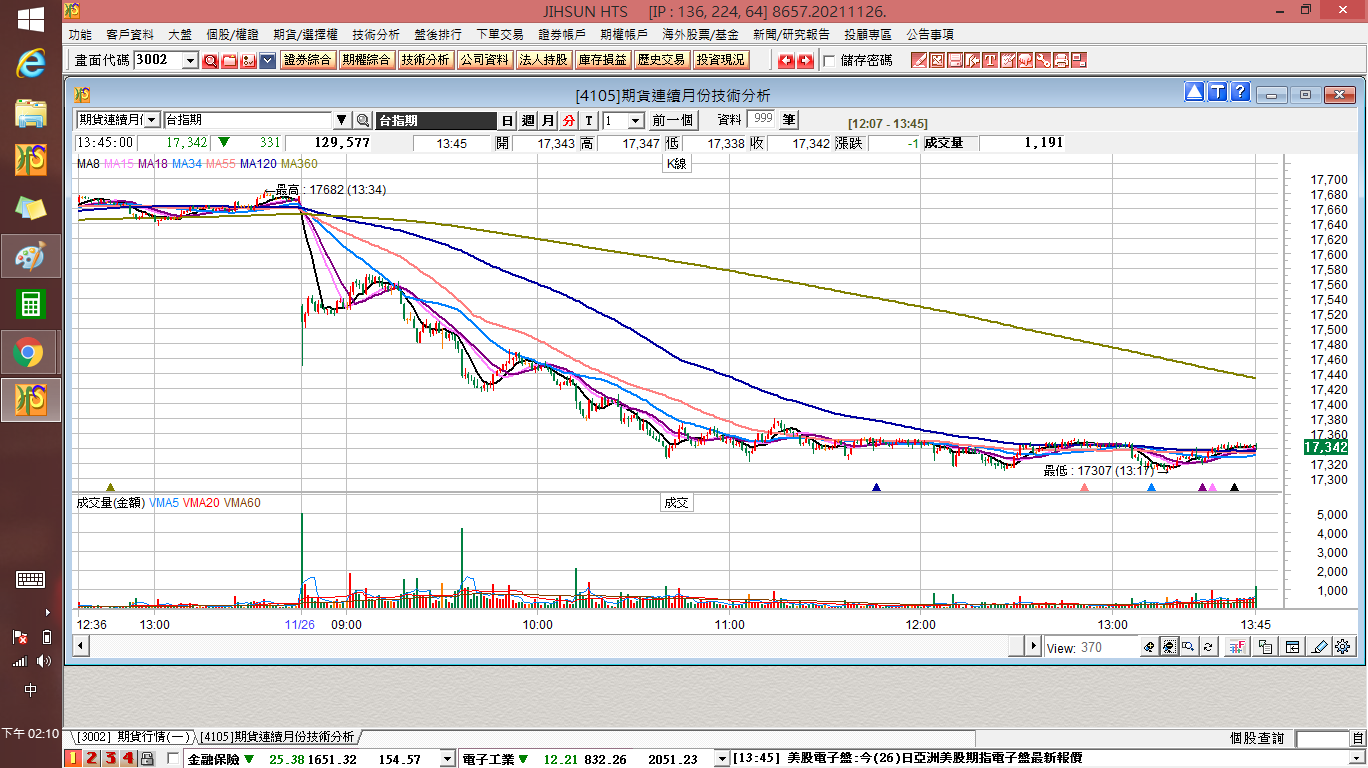Select the T tick period toggle

click(589, 121)
